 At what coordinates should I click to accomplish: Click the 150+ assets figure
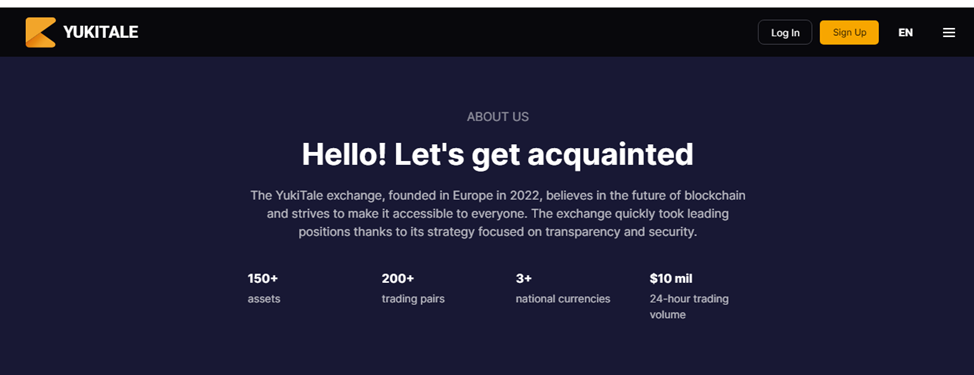pos(263,278)
